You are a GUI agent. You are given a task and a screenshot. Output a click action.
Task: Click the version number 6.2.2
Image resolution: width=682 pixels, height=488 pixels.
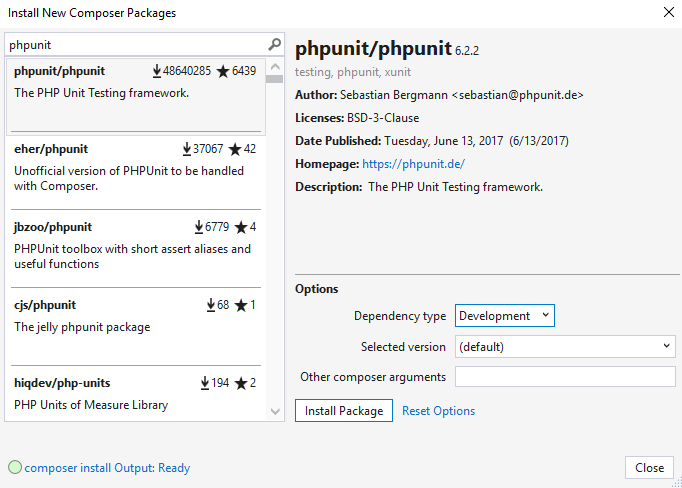point(467,51)
